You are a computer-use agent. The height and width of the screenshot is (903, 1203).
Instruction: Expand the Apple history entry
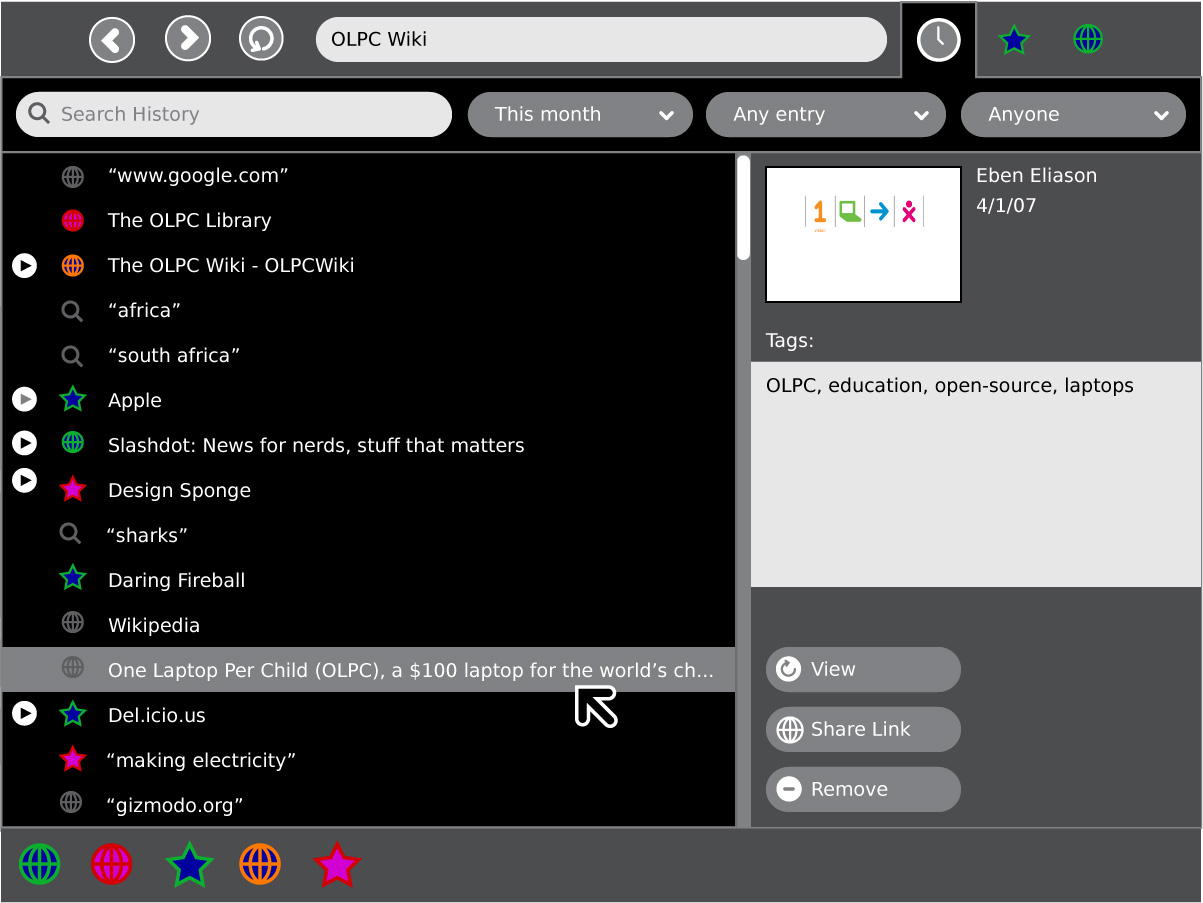tap(24, 400)
